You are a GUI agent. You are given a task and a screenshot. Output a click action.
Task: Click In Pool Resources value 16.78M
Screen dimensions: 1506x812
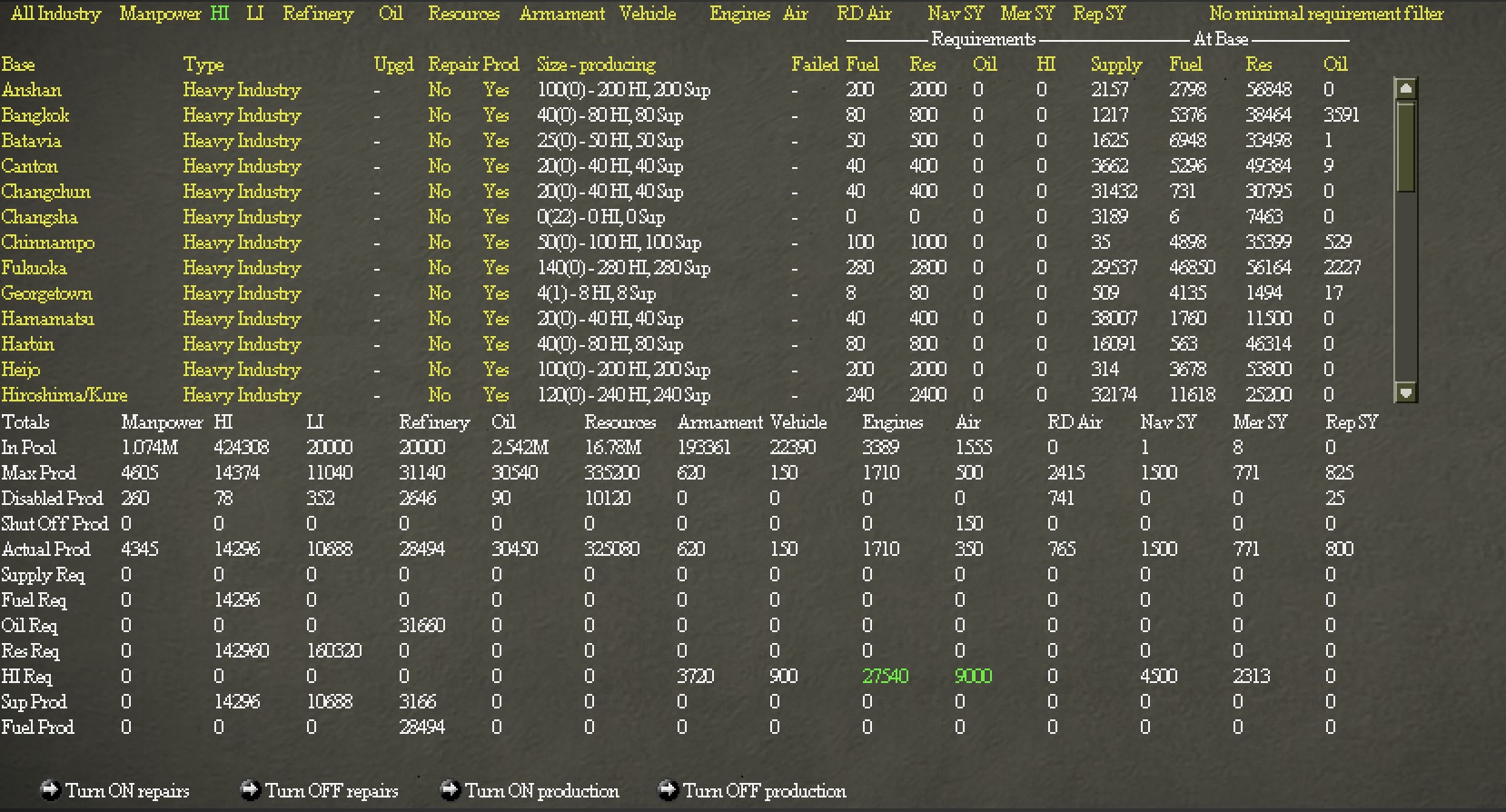pyautogui.click(x=613, y=447)
